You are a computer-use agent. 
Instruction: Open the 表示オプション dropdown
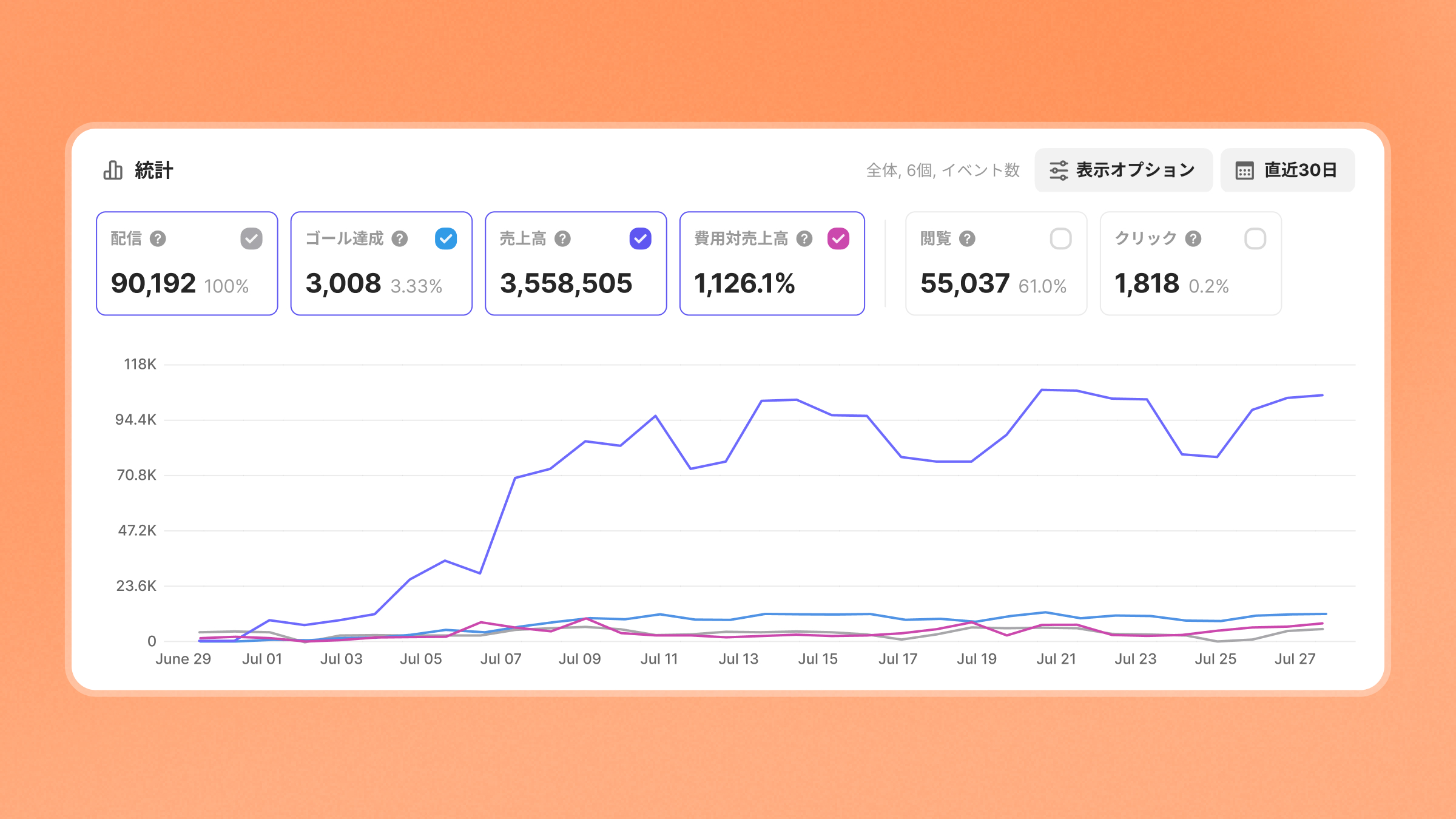point(1123,170)
